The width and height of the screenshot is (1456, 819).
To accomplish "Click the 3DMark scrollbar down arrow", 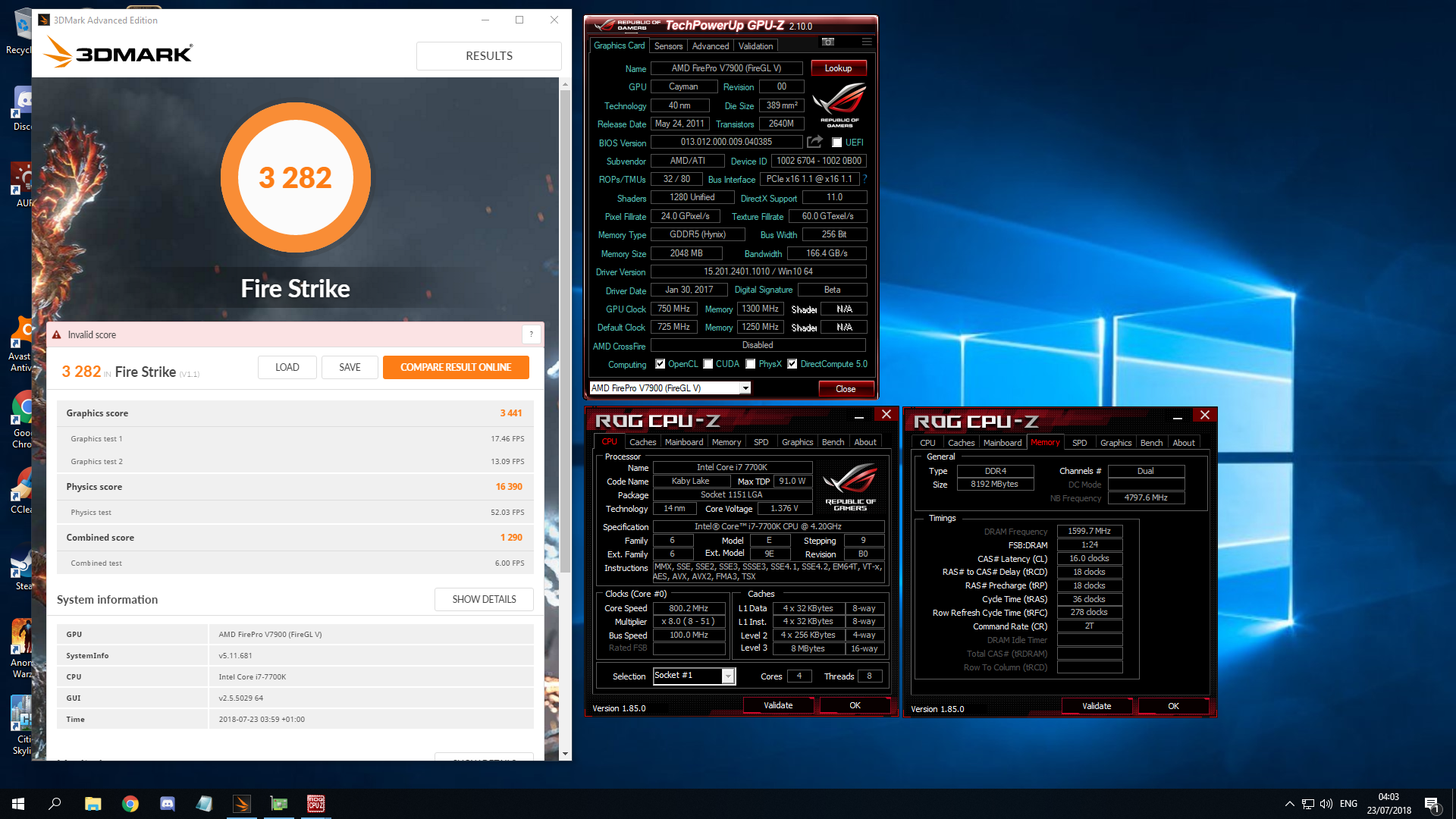I will 565,754.
